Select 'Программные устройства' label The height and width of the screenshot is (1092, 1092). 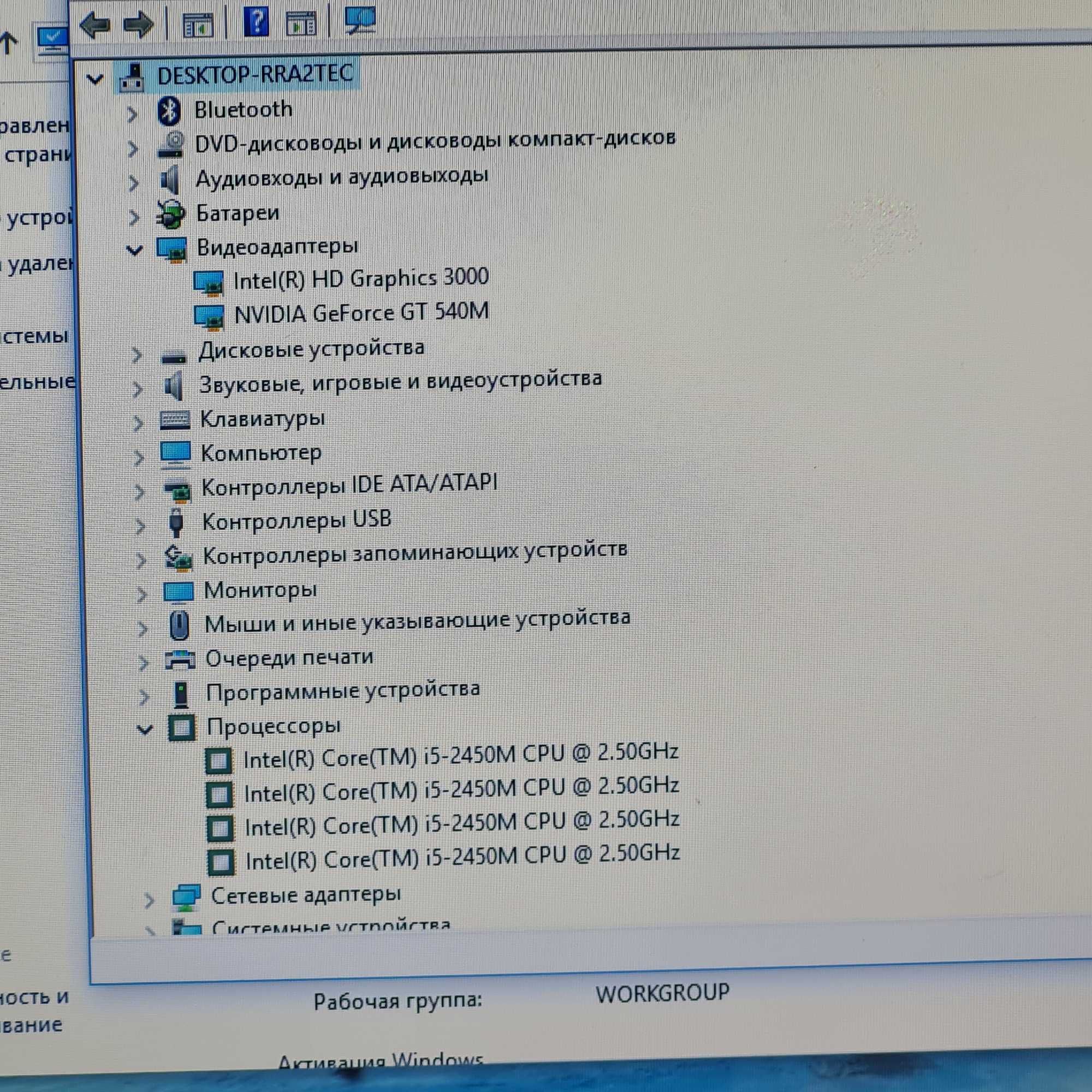tap(342, 691)
